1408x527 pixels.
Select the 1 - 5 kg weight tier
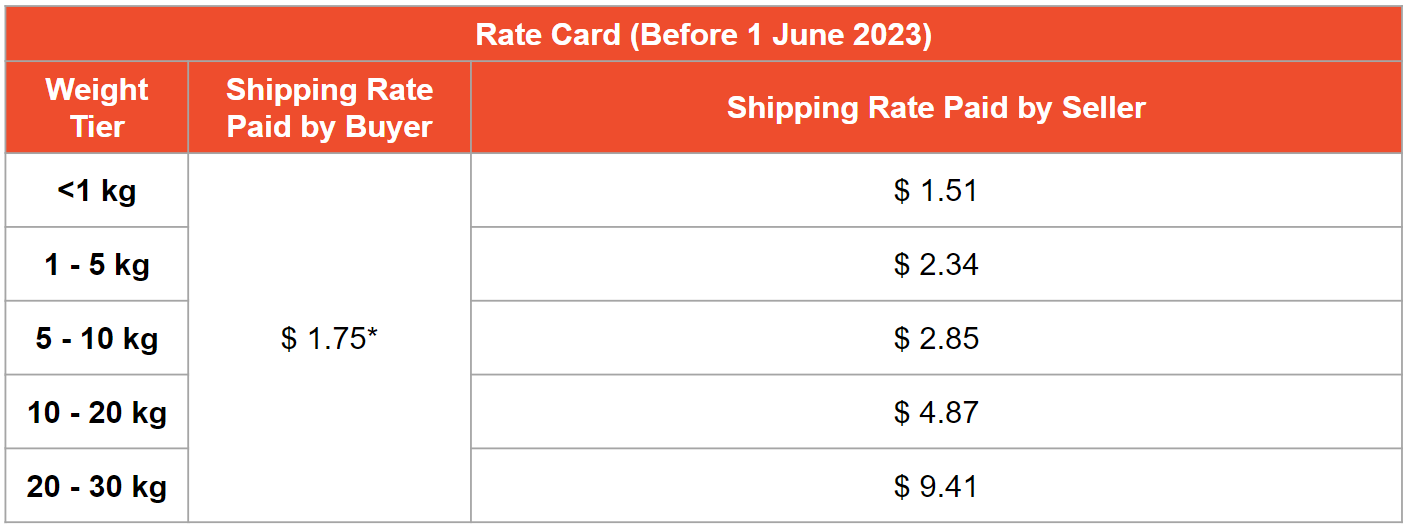(97, 265)
